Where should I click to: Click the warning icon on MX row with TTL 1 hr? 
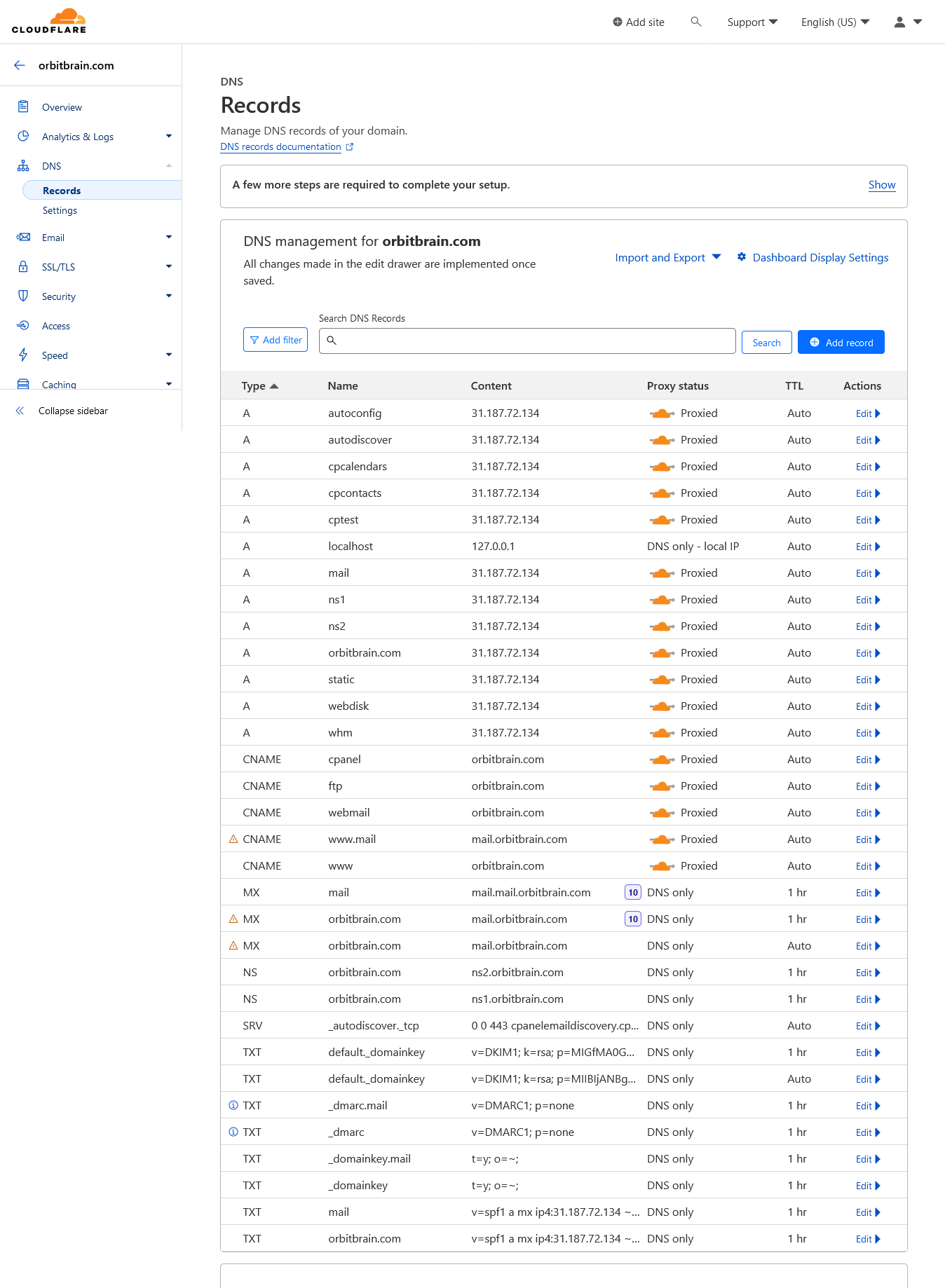(233, 919)
